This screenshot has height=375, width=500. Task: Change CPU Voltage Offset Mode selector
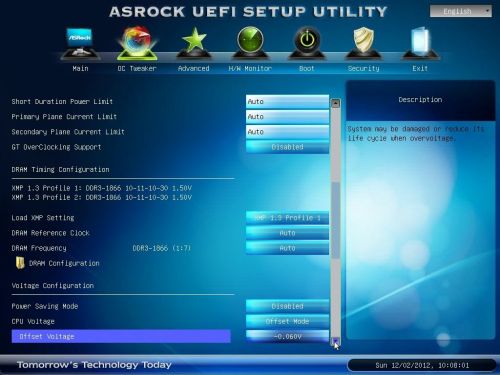coord(287,322)
